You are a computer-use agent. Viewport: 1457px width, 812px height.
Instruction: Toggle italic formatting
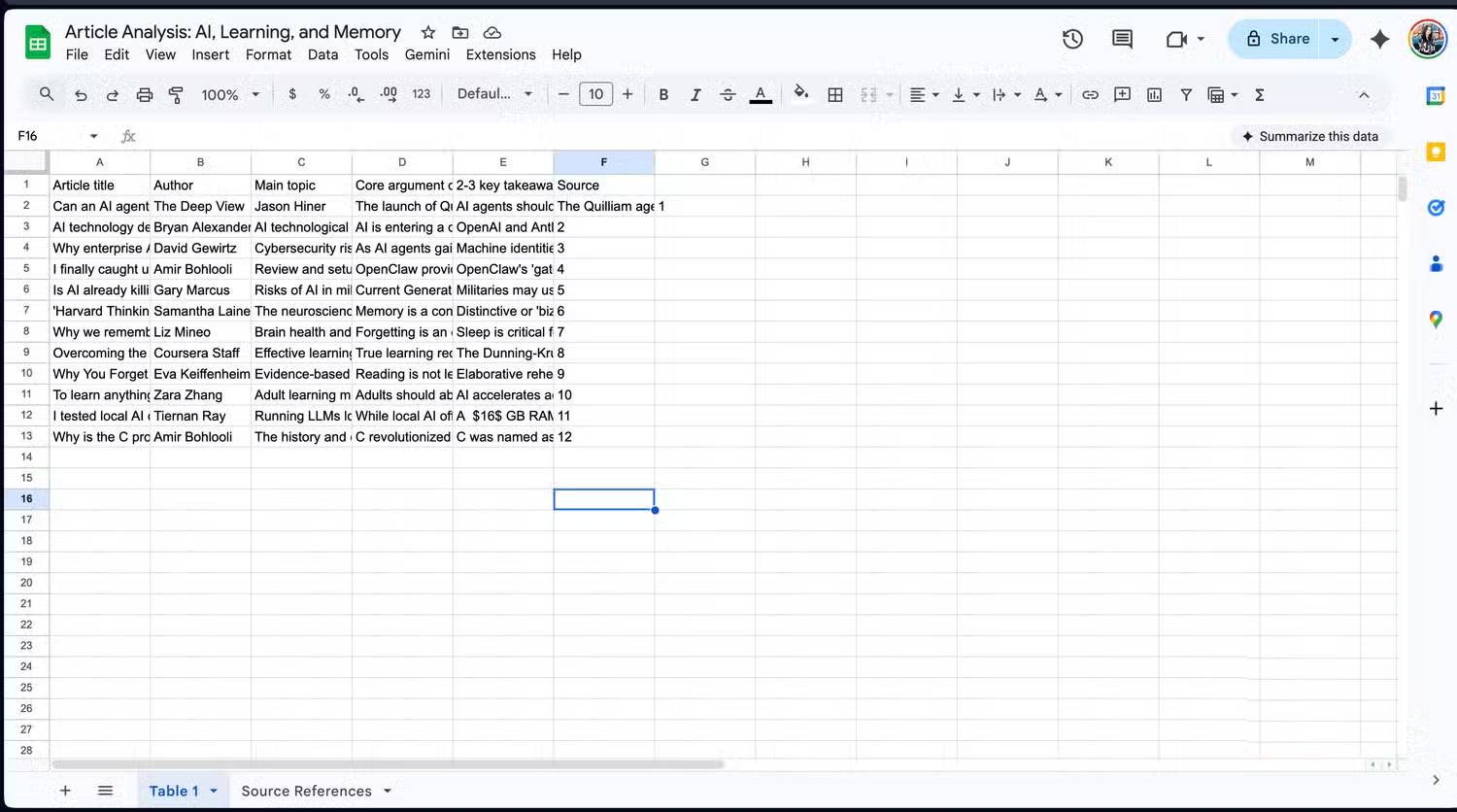[695, 94]
